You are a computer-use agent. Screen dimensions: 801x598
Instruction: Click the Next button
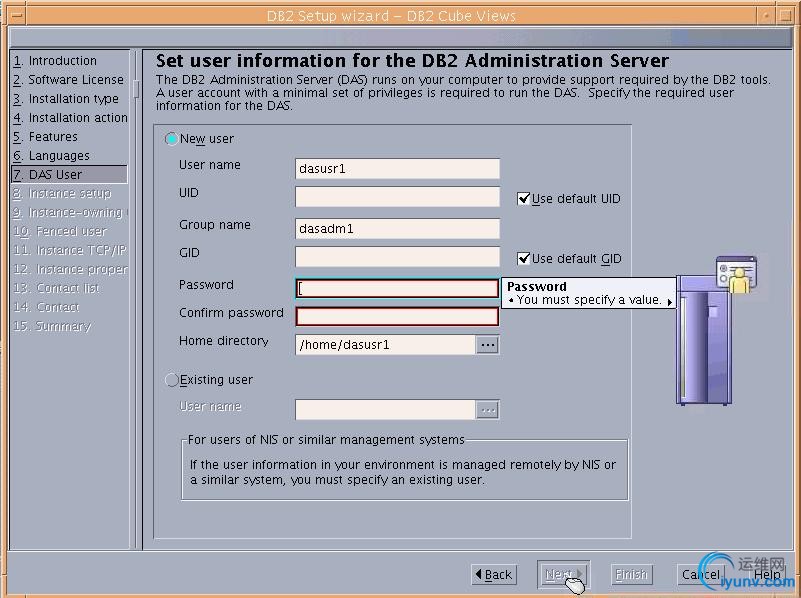click(563, 575)
